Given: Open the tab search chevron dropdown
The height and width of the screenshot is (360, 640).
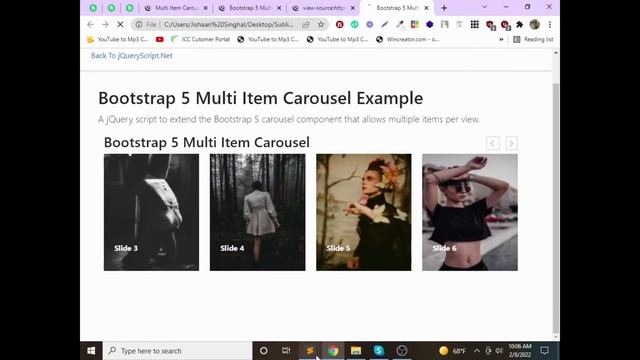Looking at the screenshot, I should pyautogui.click(x=484, y=7).
